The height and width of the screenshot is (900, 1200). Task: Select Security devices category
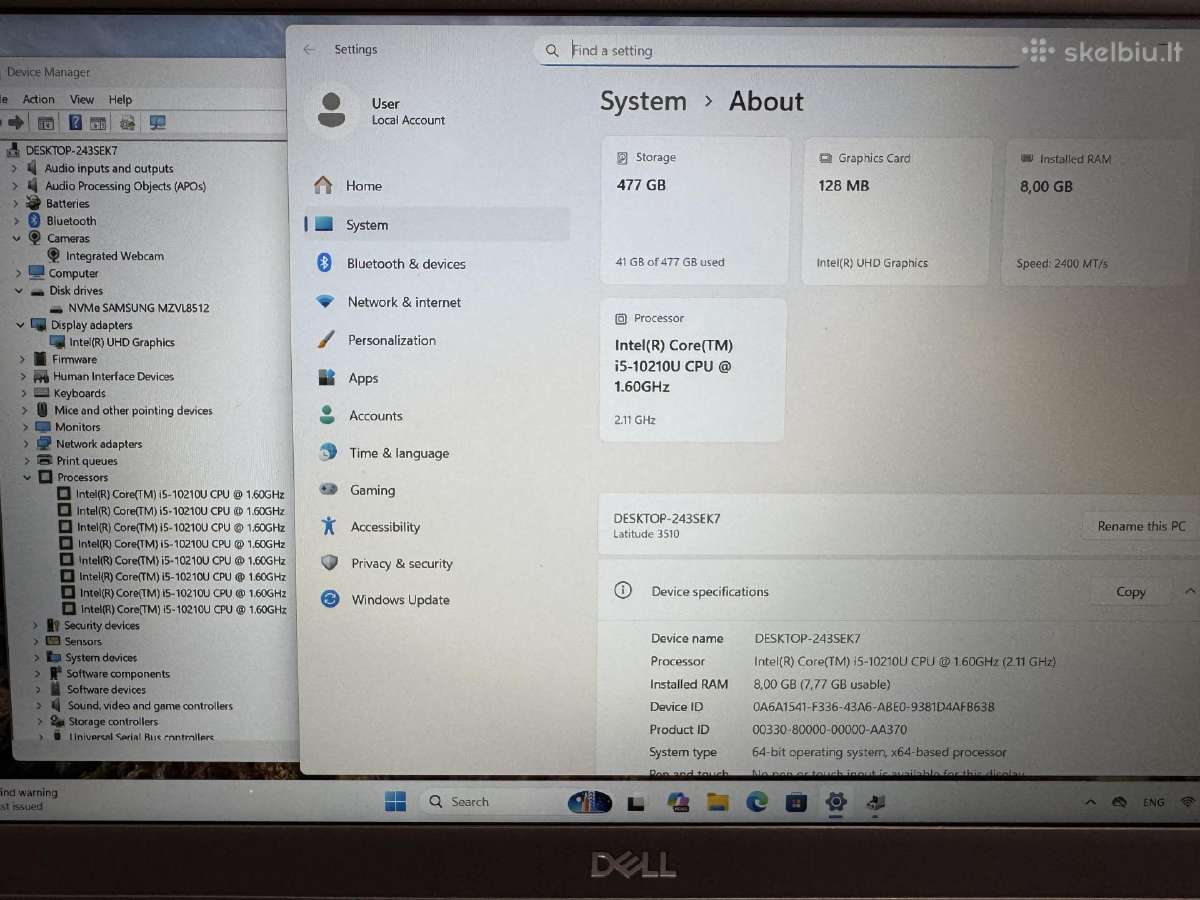102,626
